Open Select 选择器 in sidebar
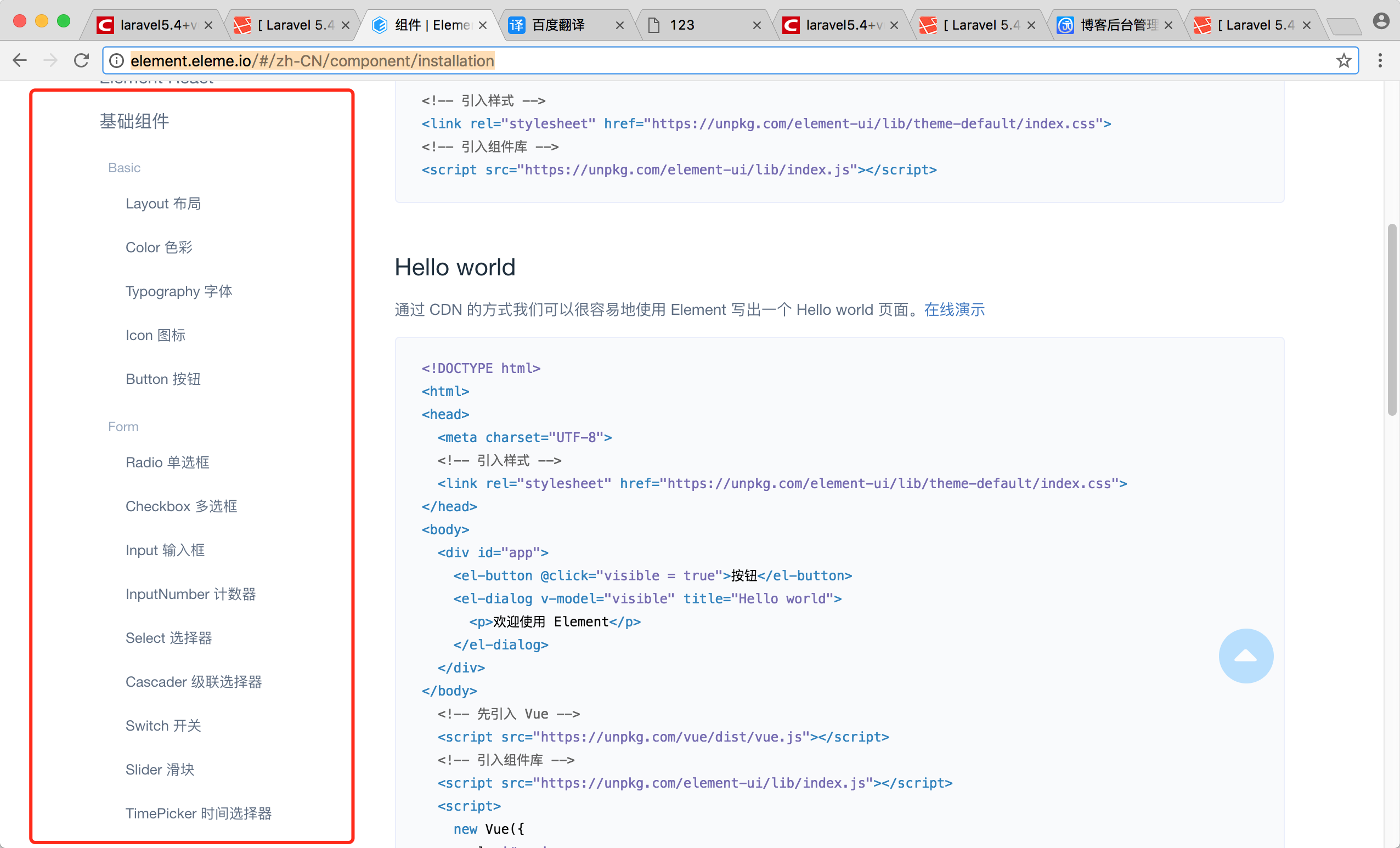 [x=169, y=637]
